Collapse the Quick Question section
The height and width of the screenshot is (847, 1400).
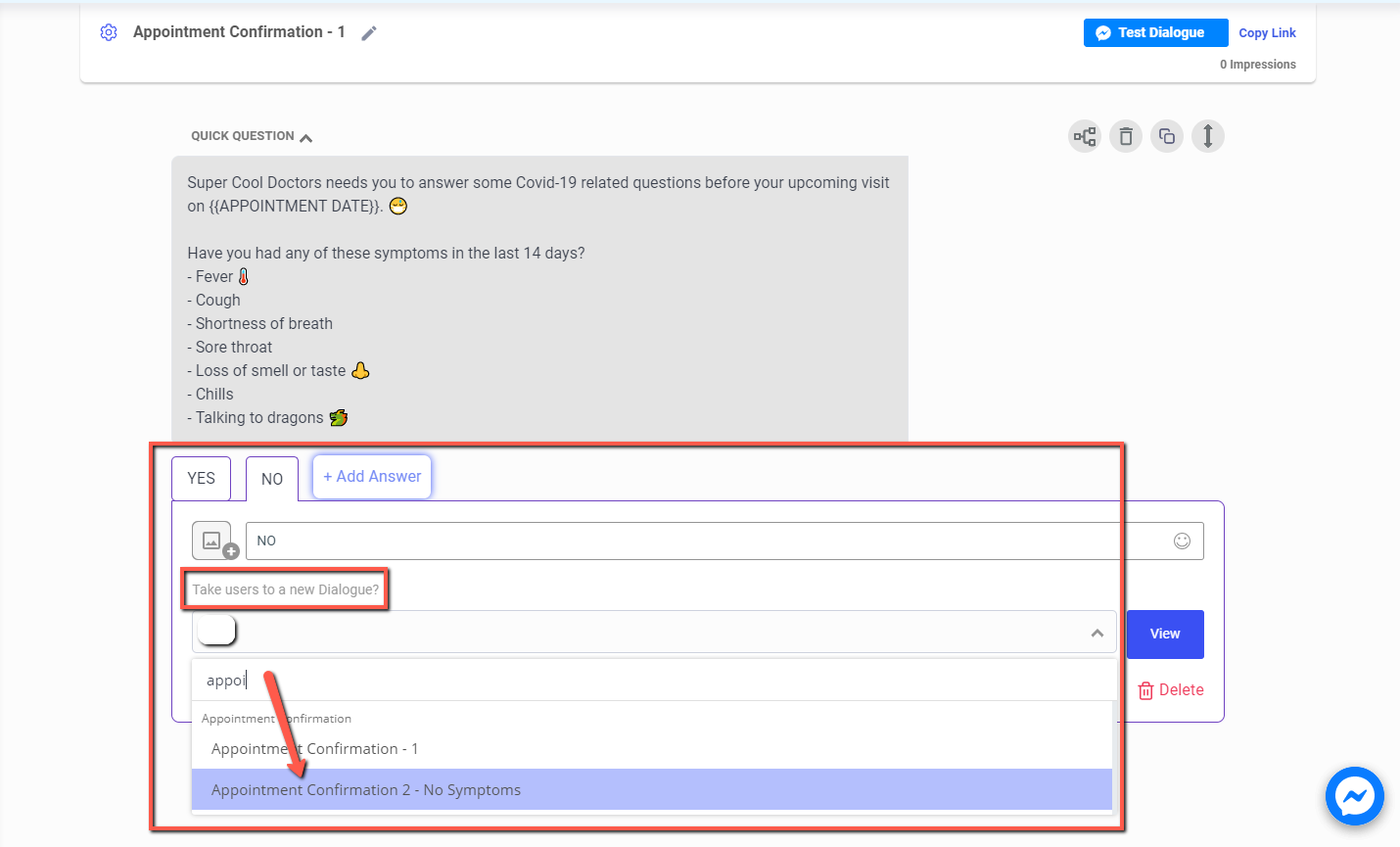[x=306, y=137]
